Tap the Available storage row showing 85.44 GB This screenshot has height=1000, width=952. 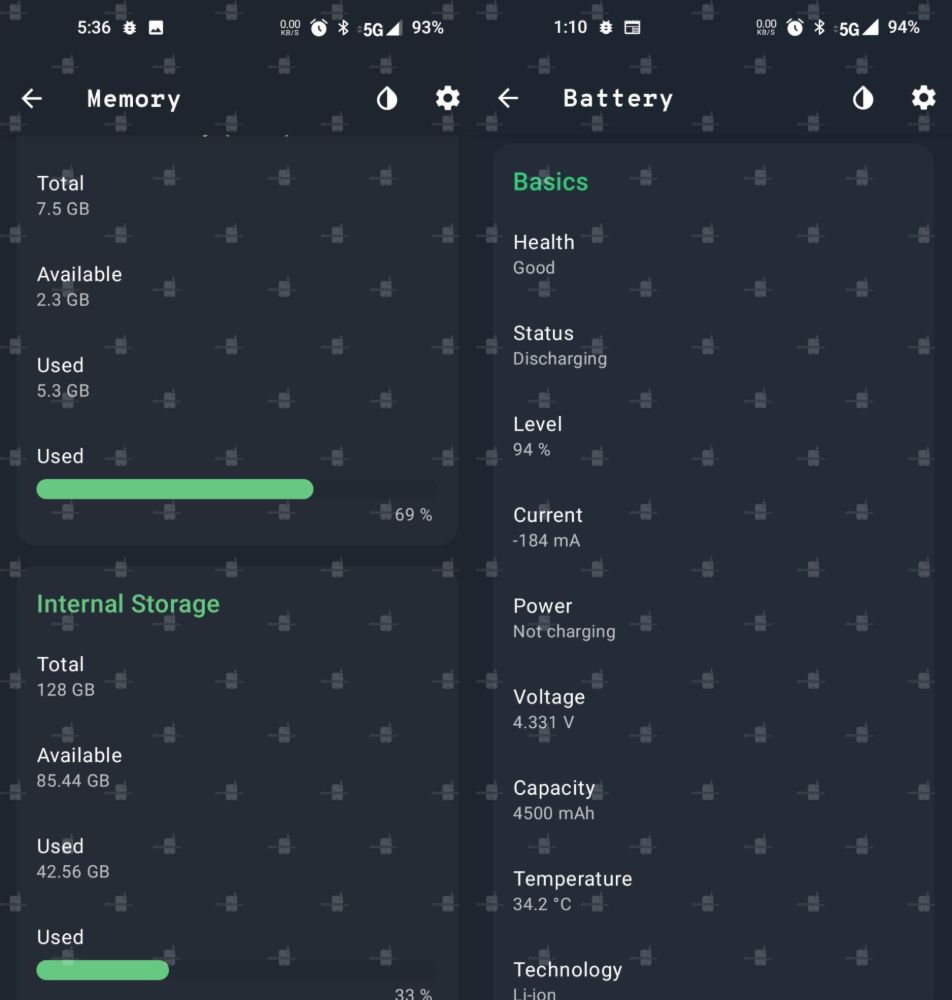[x=79, y=767]
